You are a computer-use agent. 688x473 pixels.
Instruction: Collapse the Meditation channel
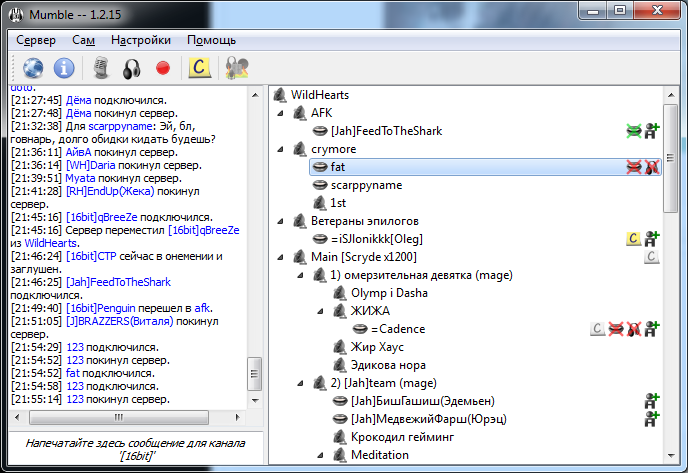coord(321,455)
